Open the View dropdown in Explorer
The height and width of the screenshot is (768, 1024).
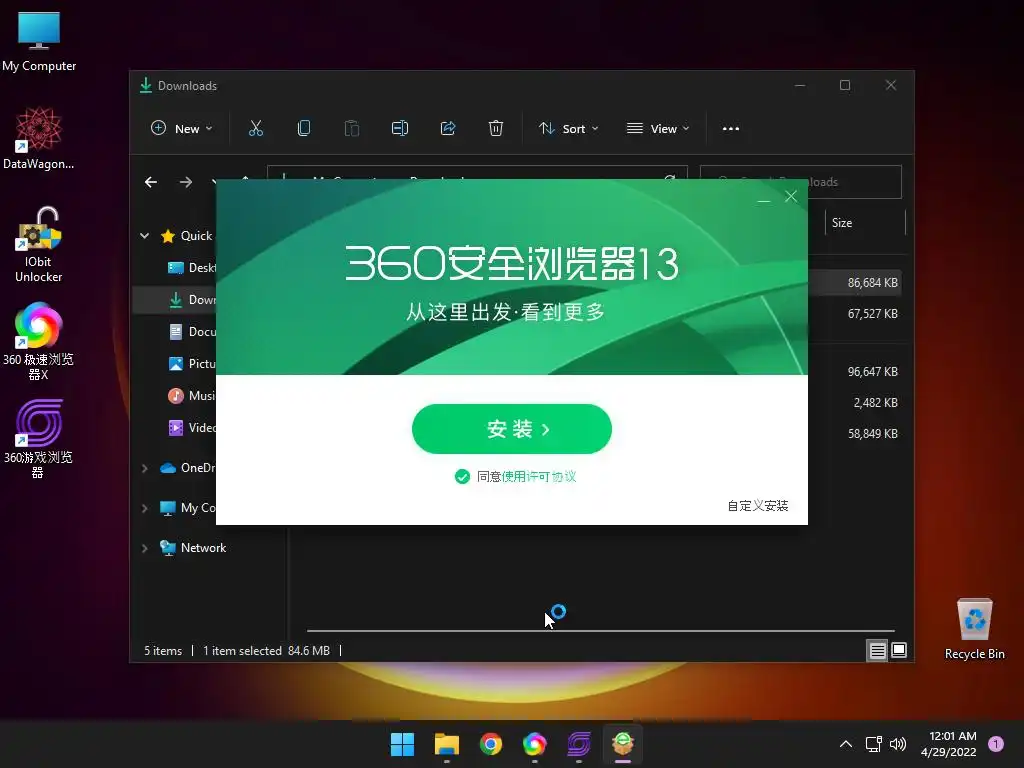[x=658, y=129]
